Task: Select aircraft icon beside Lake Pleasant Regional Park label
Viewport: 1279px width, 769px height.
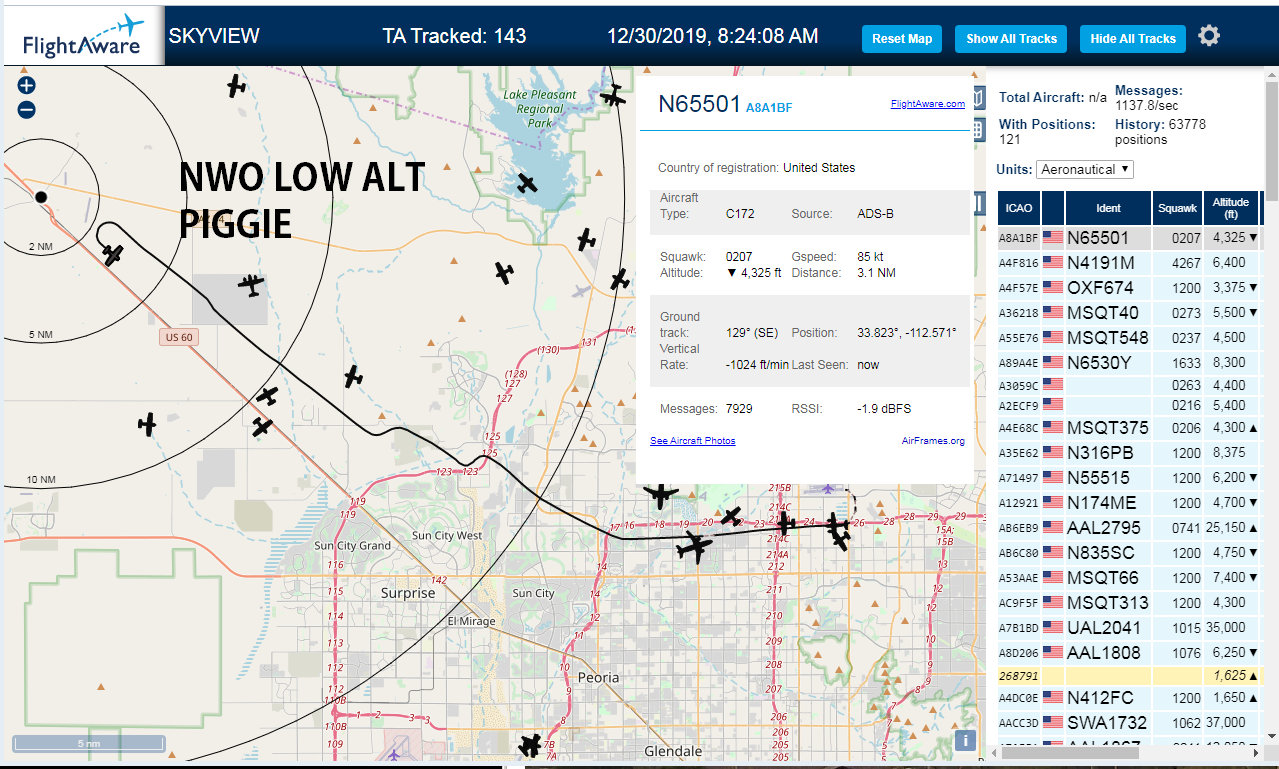Action: tap(614, 96)
